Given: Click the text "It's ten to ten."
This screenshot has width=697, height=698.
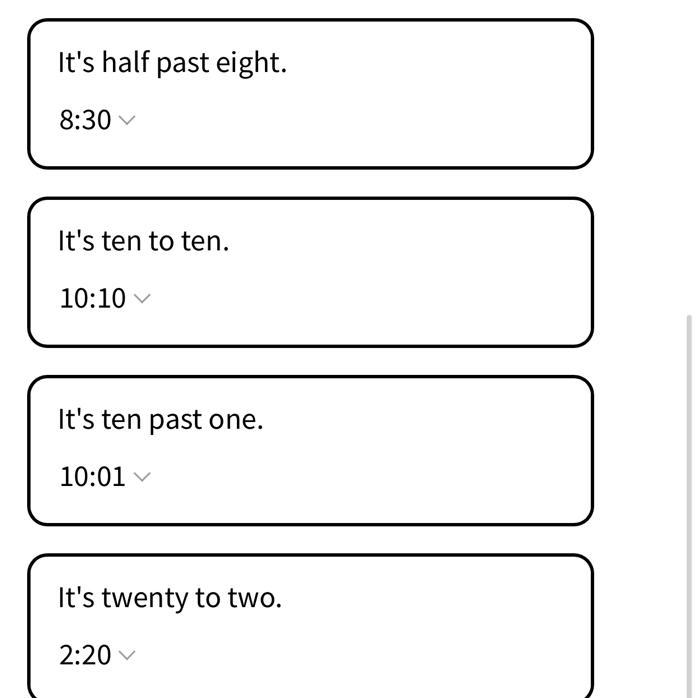Looking at the screenshot, I should [143, 241].
